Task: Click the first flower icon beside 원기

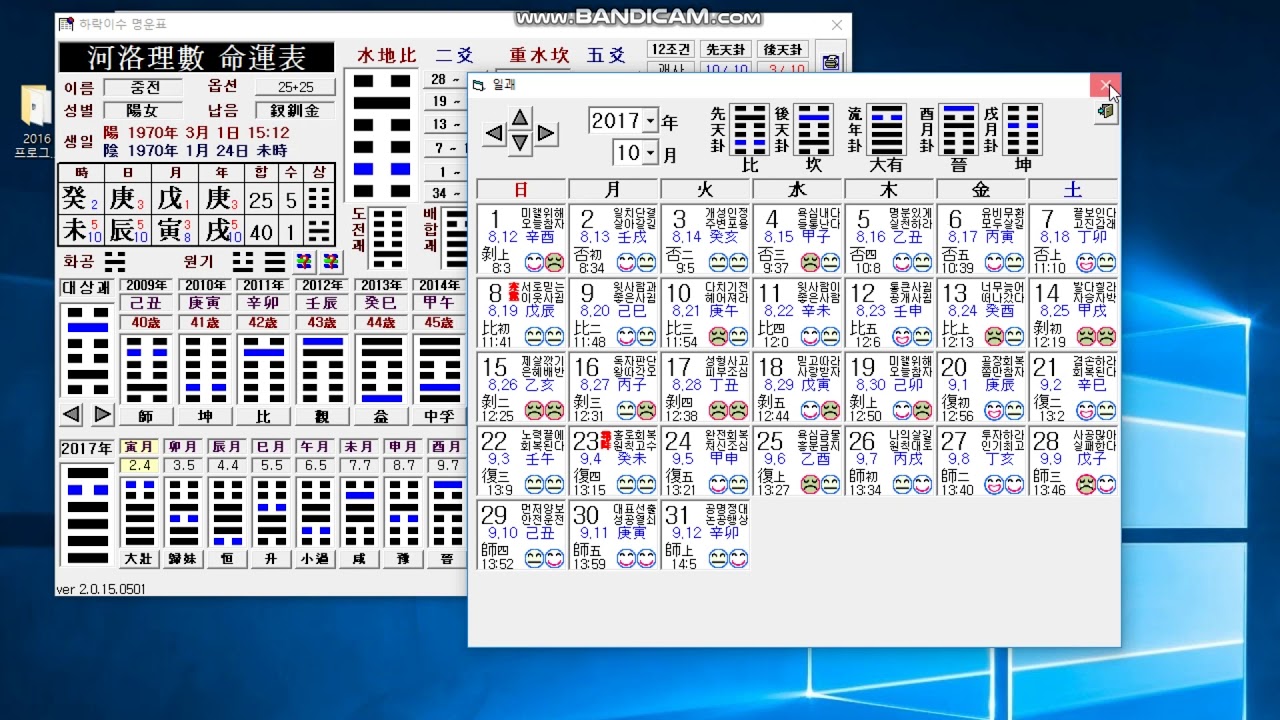Action: [x=303, y=262]
